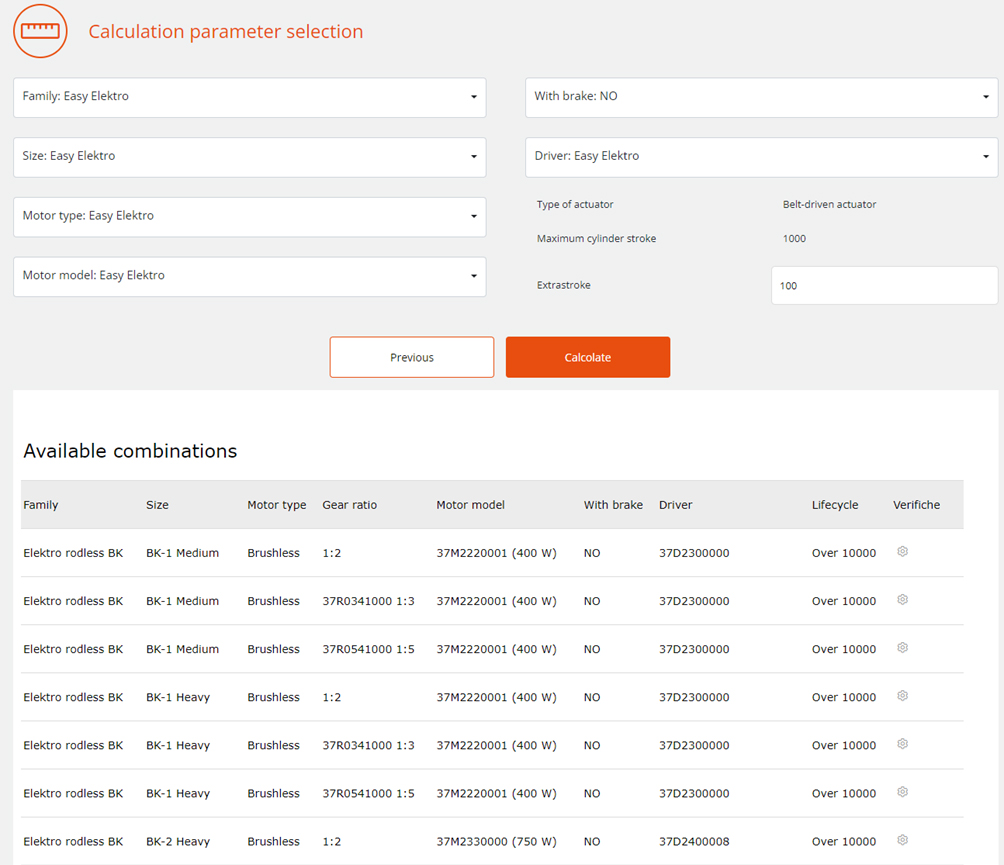Open the Family: Easy Elektro dropdown

click(249, 97)
